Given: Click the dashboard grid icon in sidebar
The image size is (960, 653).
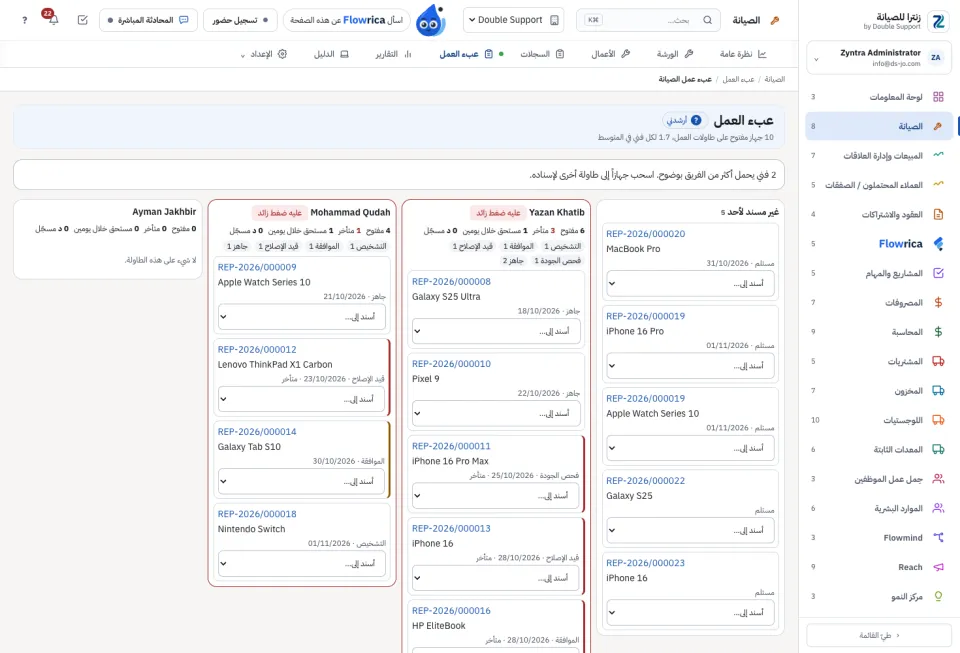Looking at the screenshot, I should pos(938,97).
